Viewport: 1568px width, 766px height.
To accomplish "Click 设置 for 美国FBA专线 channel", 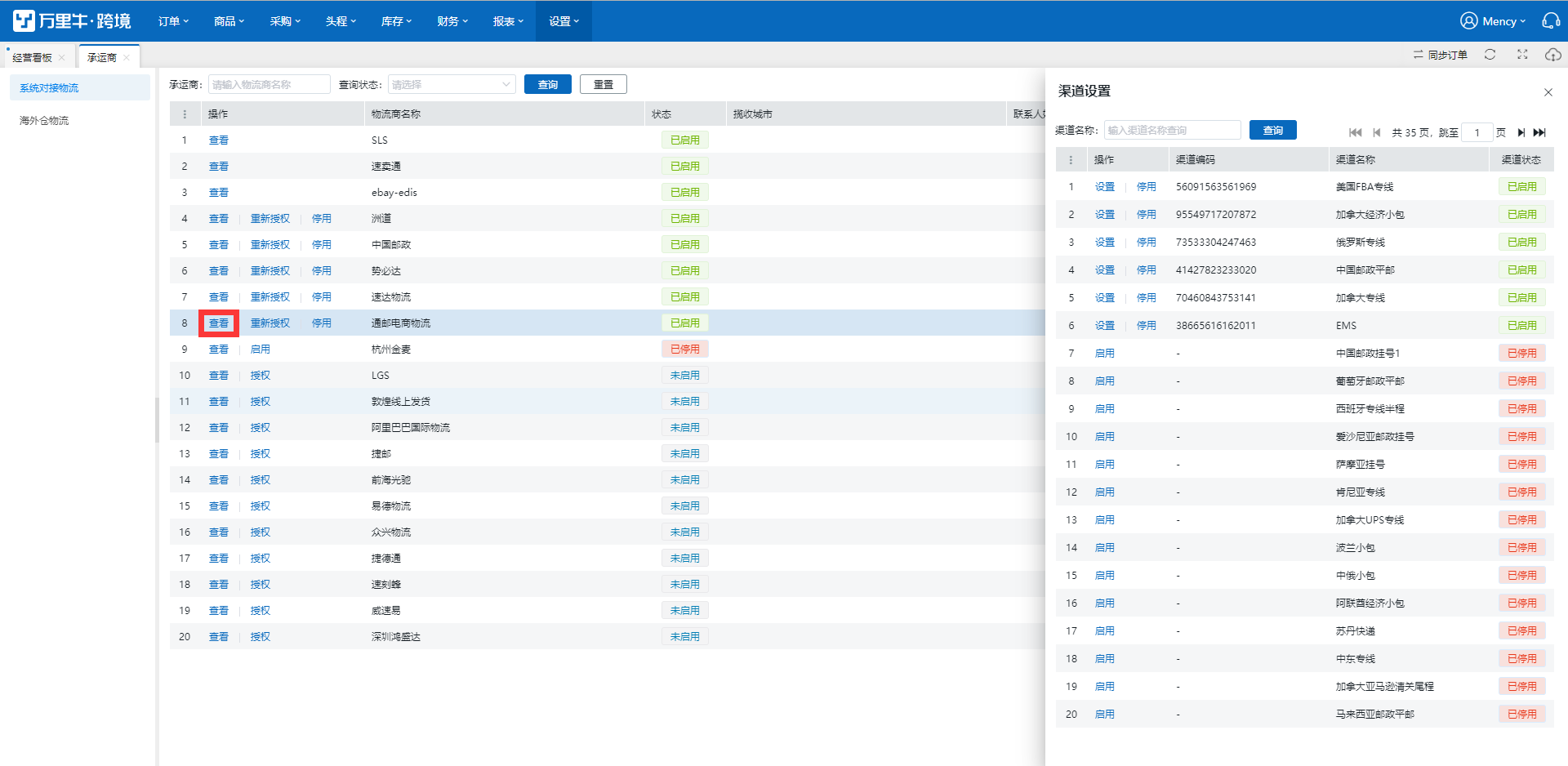I will point(1105,187).
